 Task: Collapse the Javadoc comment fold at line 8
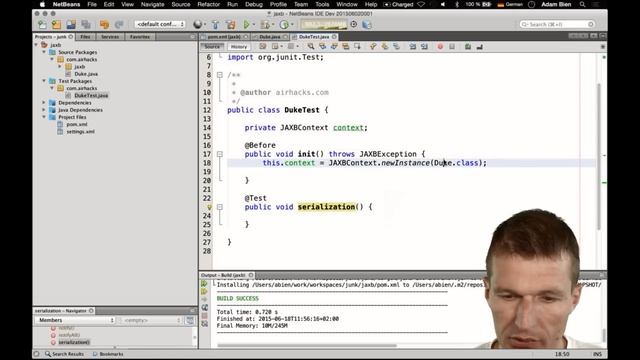click(220, 75)
